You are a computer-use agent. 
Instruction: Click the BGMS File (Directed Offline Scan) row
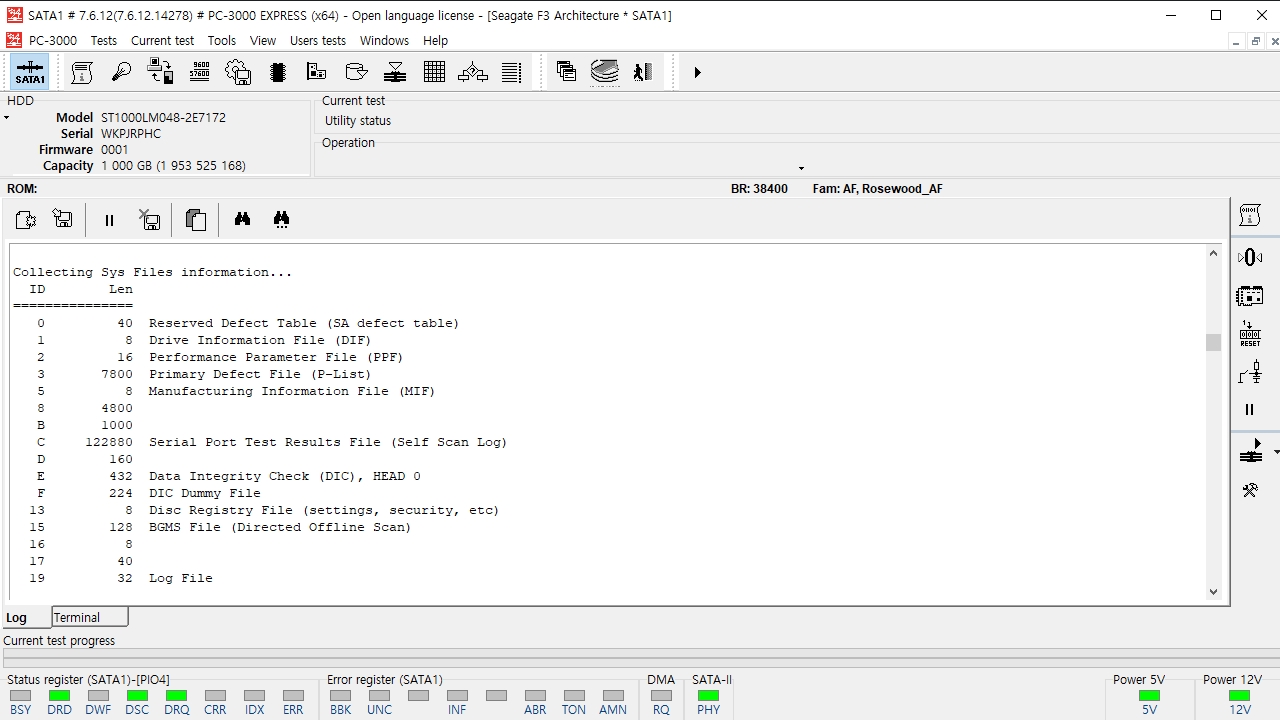pyautogui.click(x=212, y=527)
